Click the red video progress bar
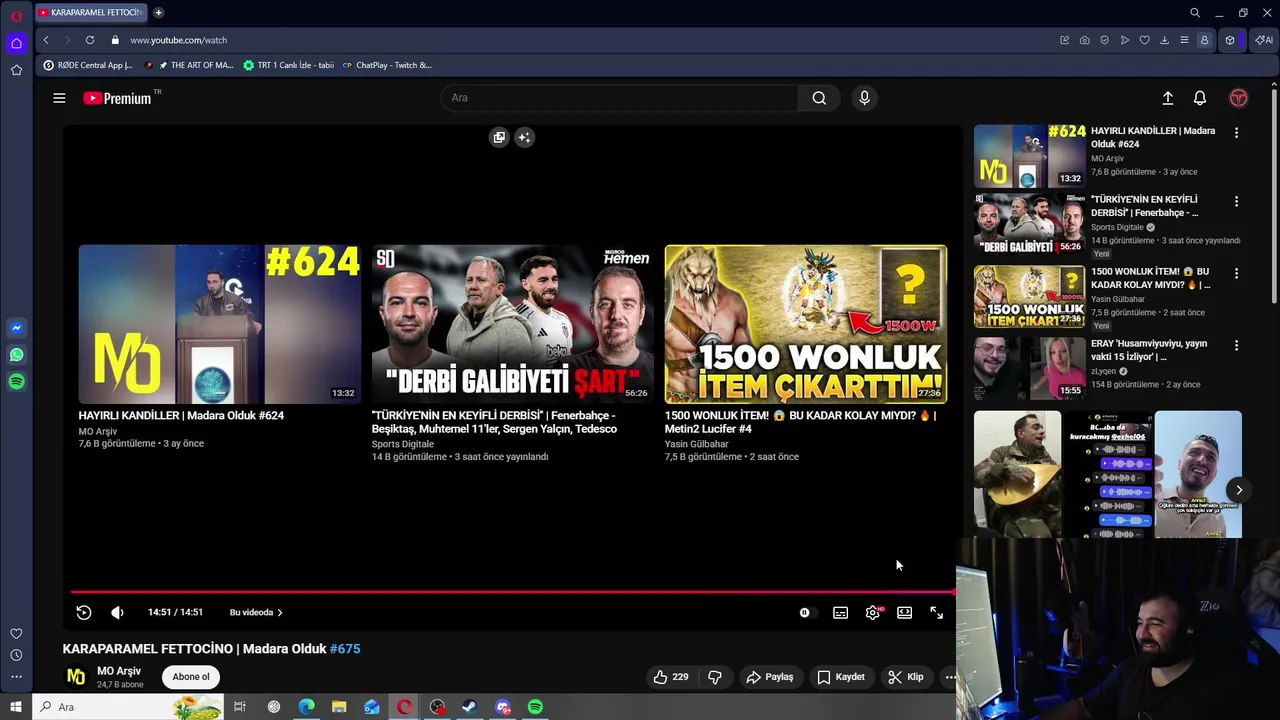This screenshot has width=1280, height=720. coord(512,592)
